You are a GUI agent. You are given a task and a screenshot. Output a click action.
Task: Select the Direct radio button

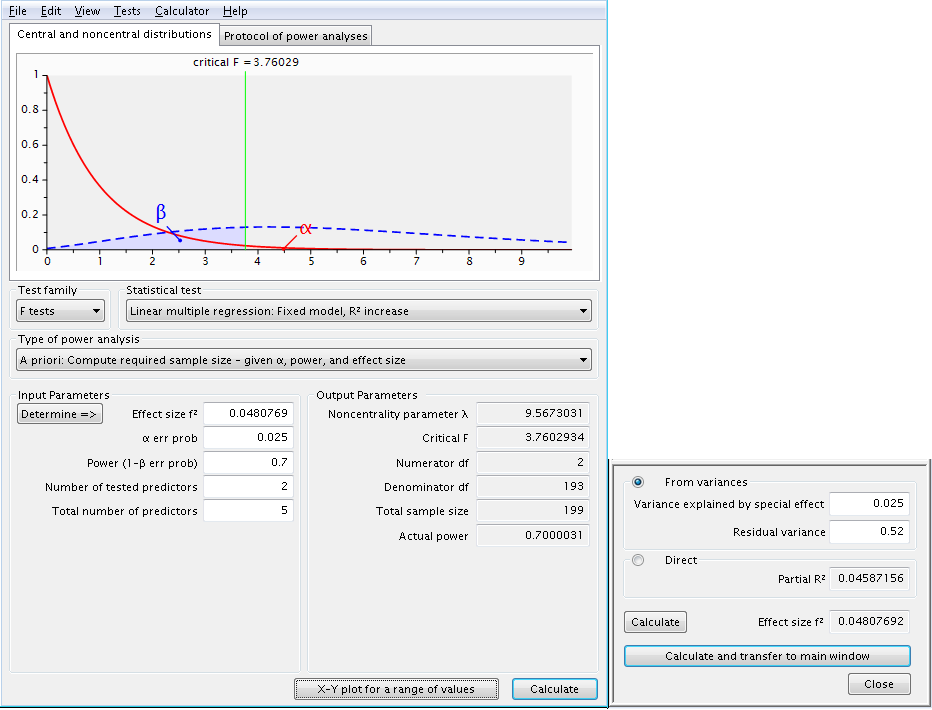(637, 560)
